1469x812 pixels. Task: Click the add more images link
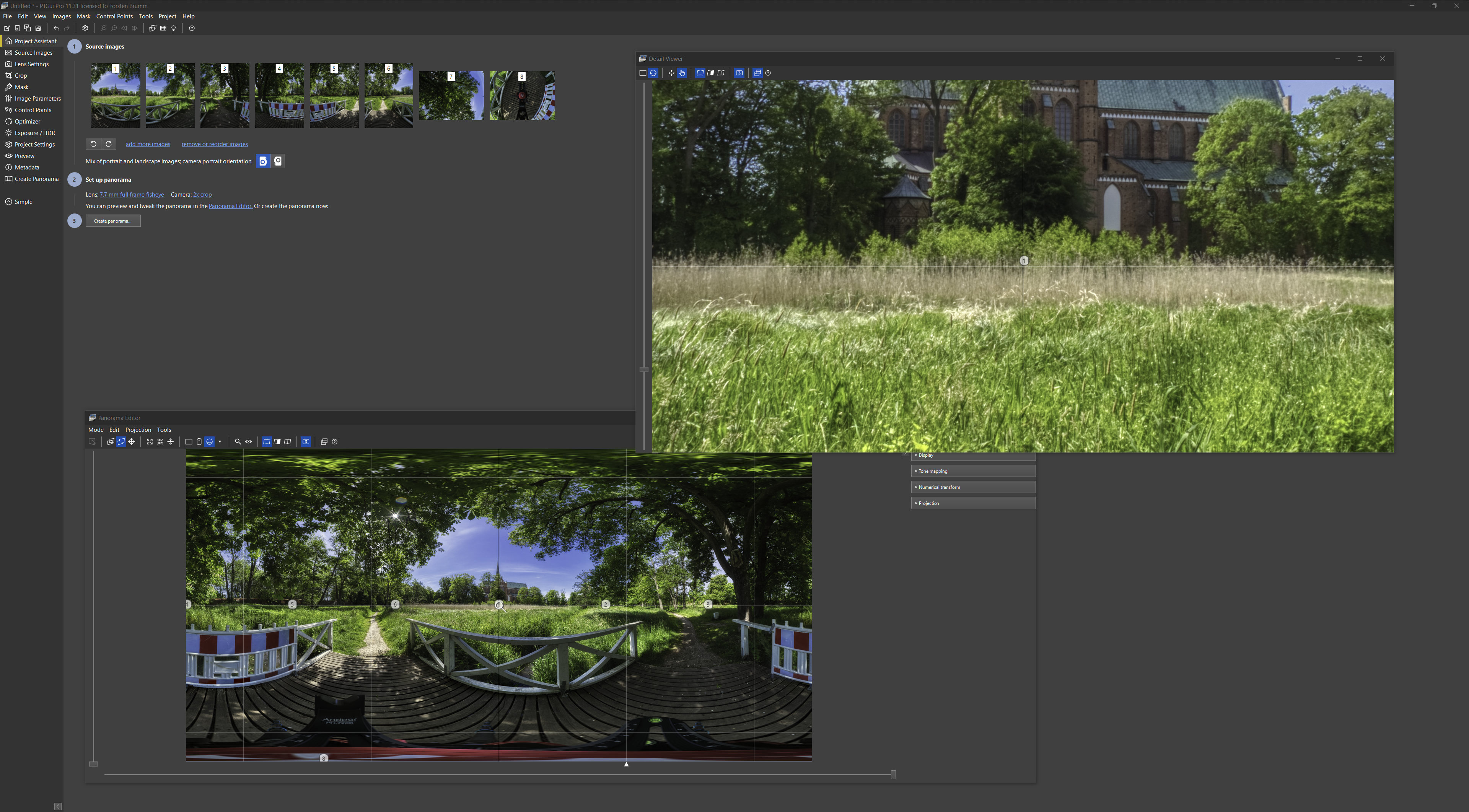coord(148,144)
